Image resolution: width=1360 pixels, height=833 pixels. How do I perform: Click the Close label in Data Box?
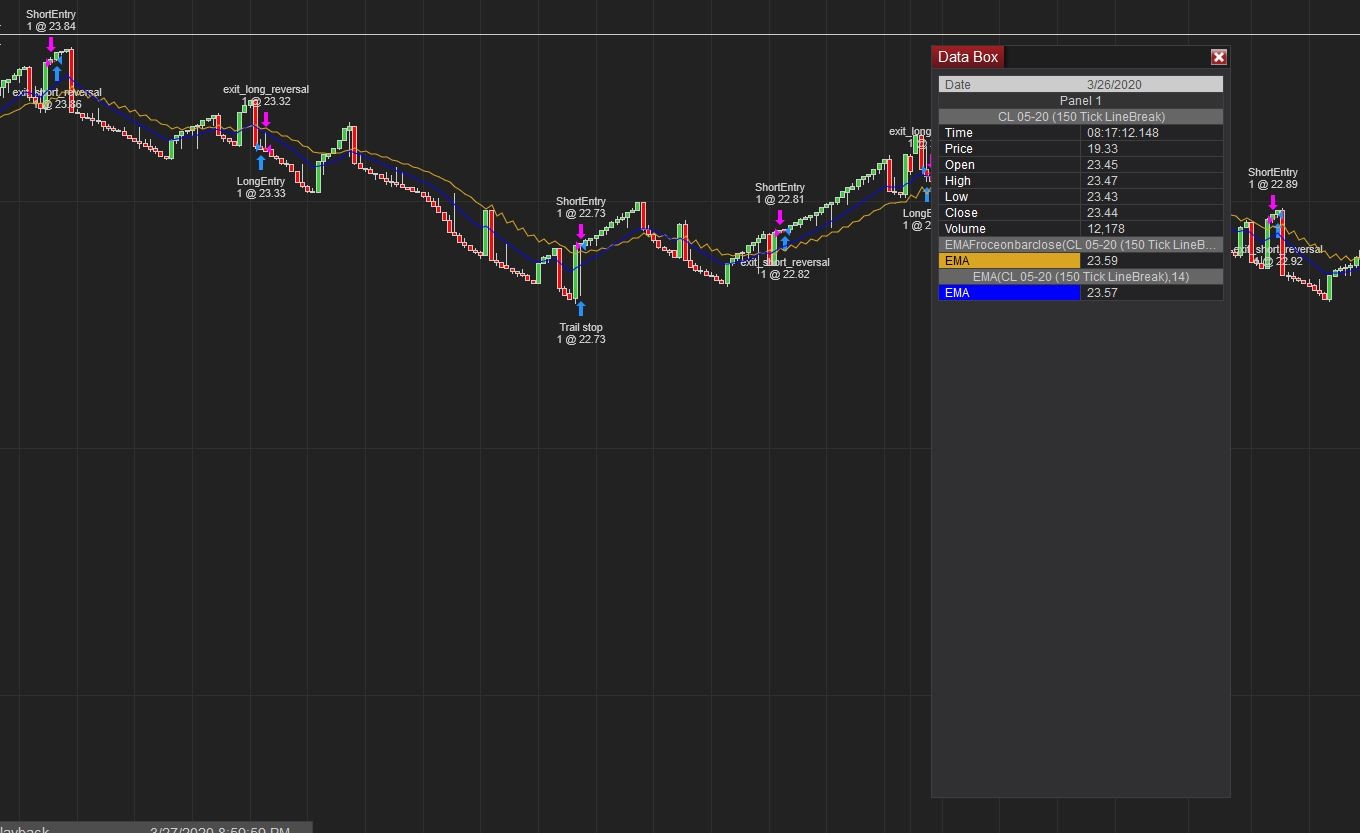(x=961, y=213)
